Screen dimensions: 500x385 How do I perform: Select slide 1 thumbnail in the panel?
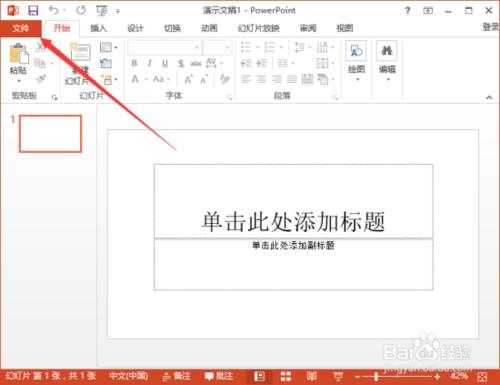tap(50, 134)
